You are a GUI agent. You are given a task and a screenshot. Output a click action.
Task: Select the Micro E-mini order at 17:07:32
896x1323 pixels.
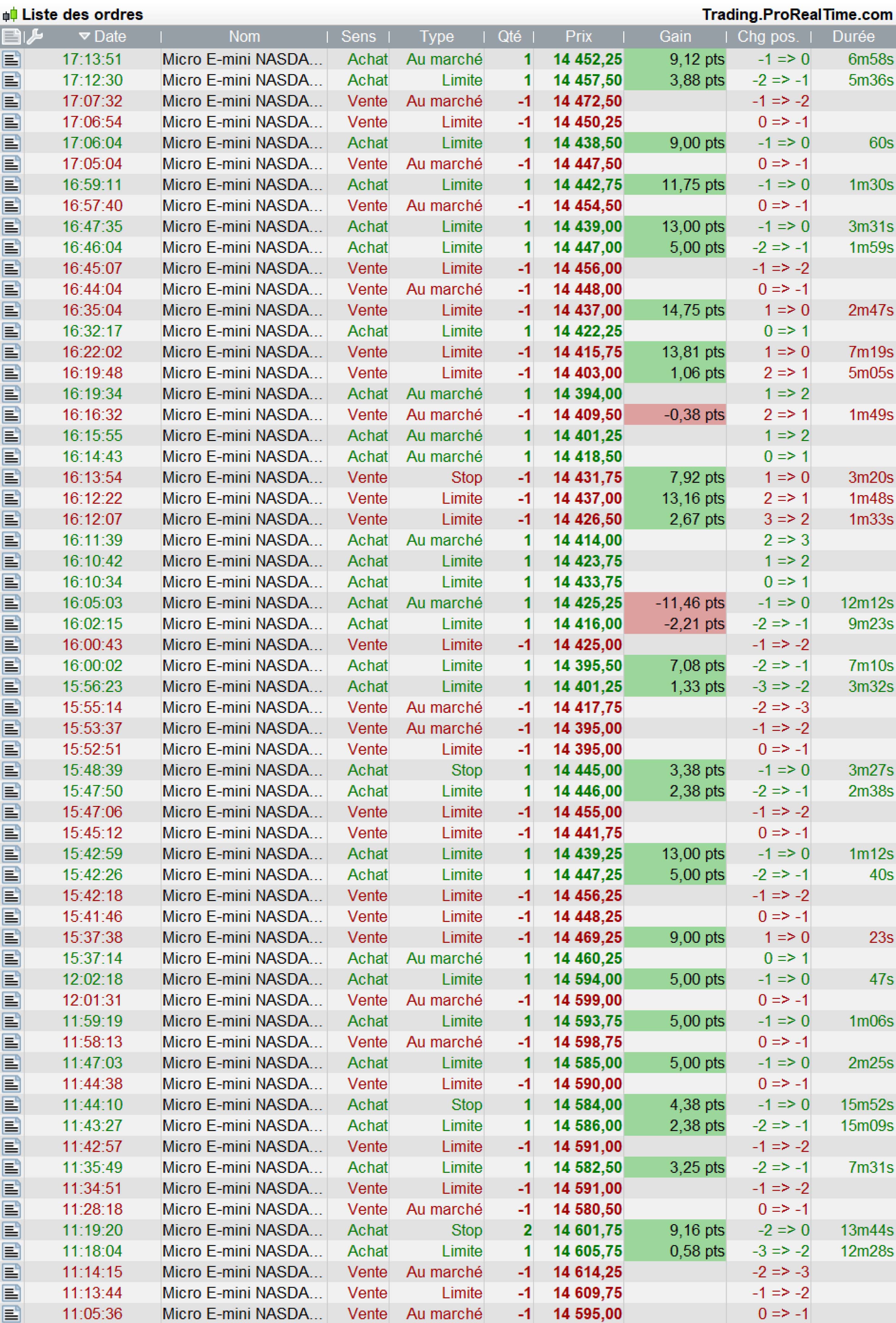coord(243,101)
